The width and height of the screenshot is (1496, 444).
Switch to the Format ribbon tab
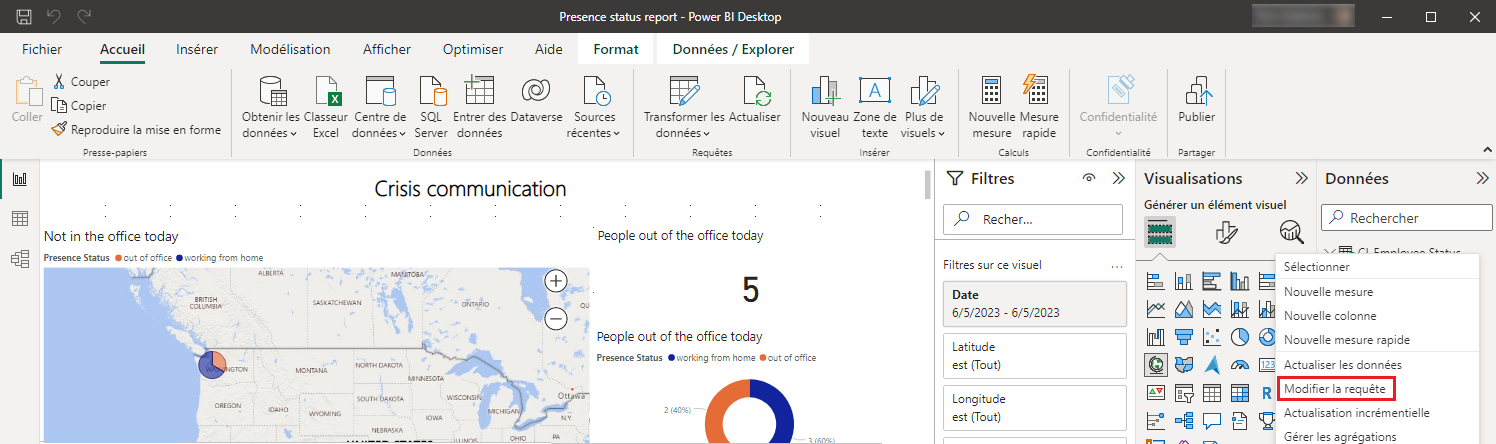point(616,49)
